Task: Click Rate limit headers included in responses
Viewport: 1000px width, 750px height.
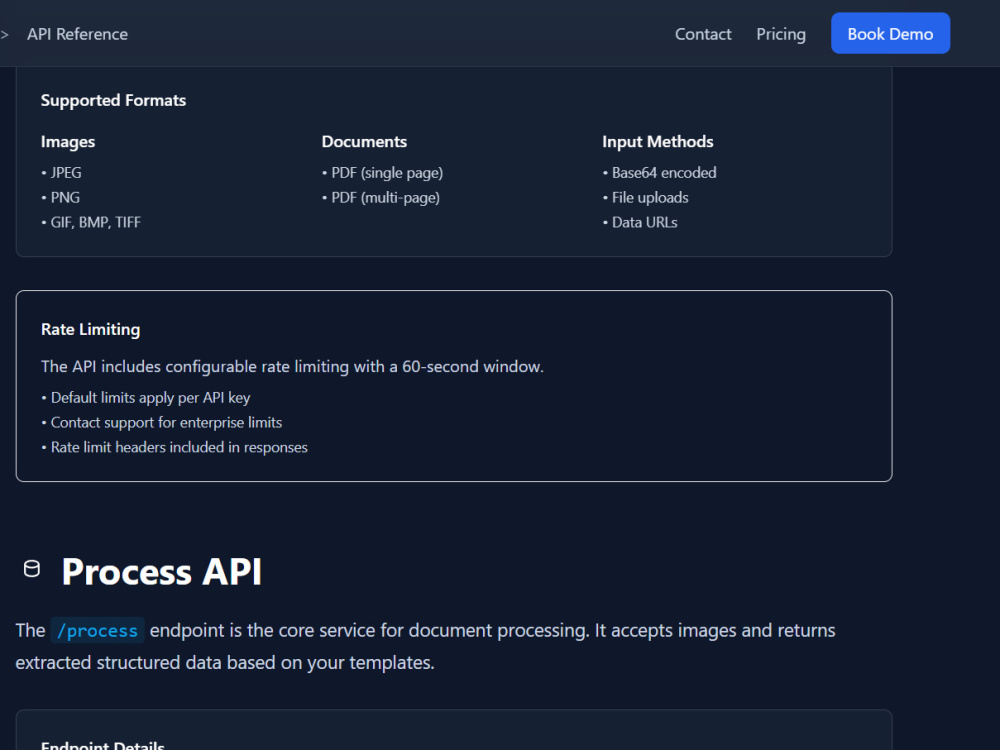Action: tap(174, 448)
